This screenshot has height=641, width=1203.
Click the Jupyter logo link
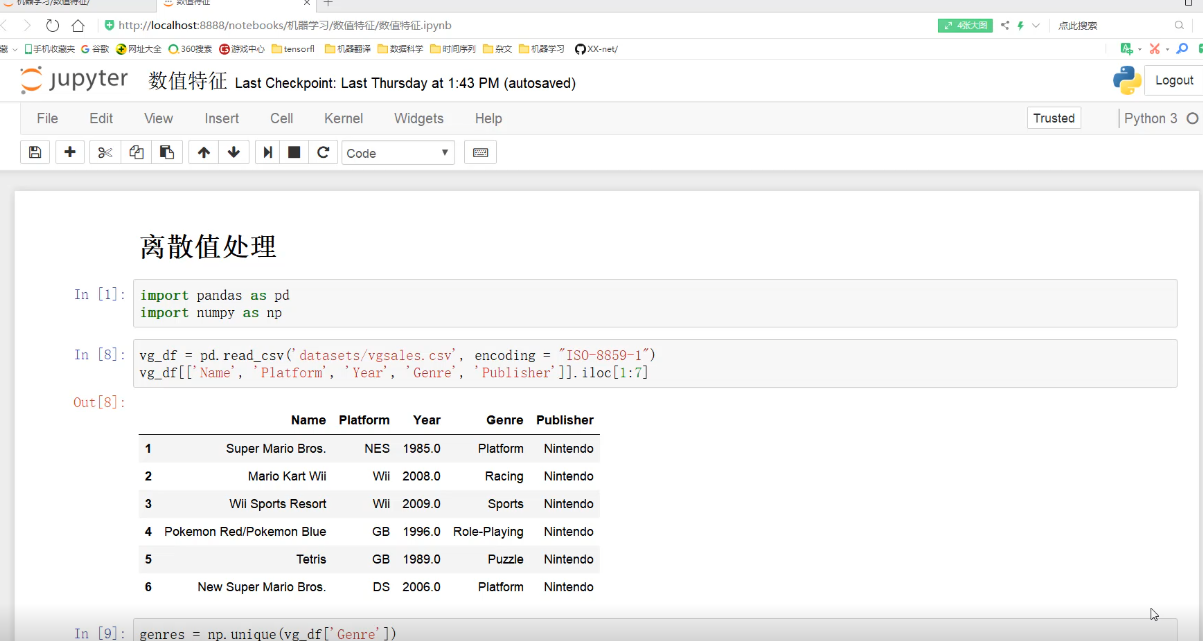(x=74, y=80)
